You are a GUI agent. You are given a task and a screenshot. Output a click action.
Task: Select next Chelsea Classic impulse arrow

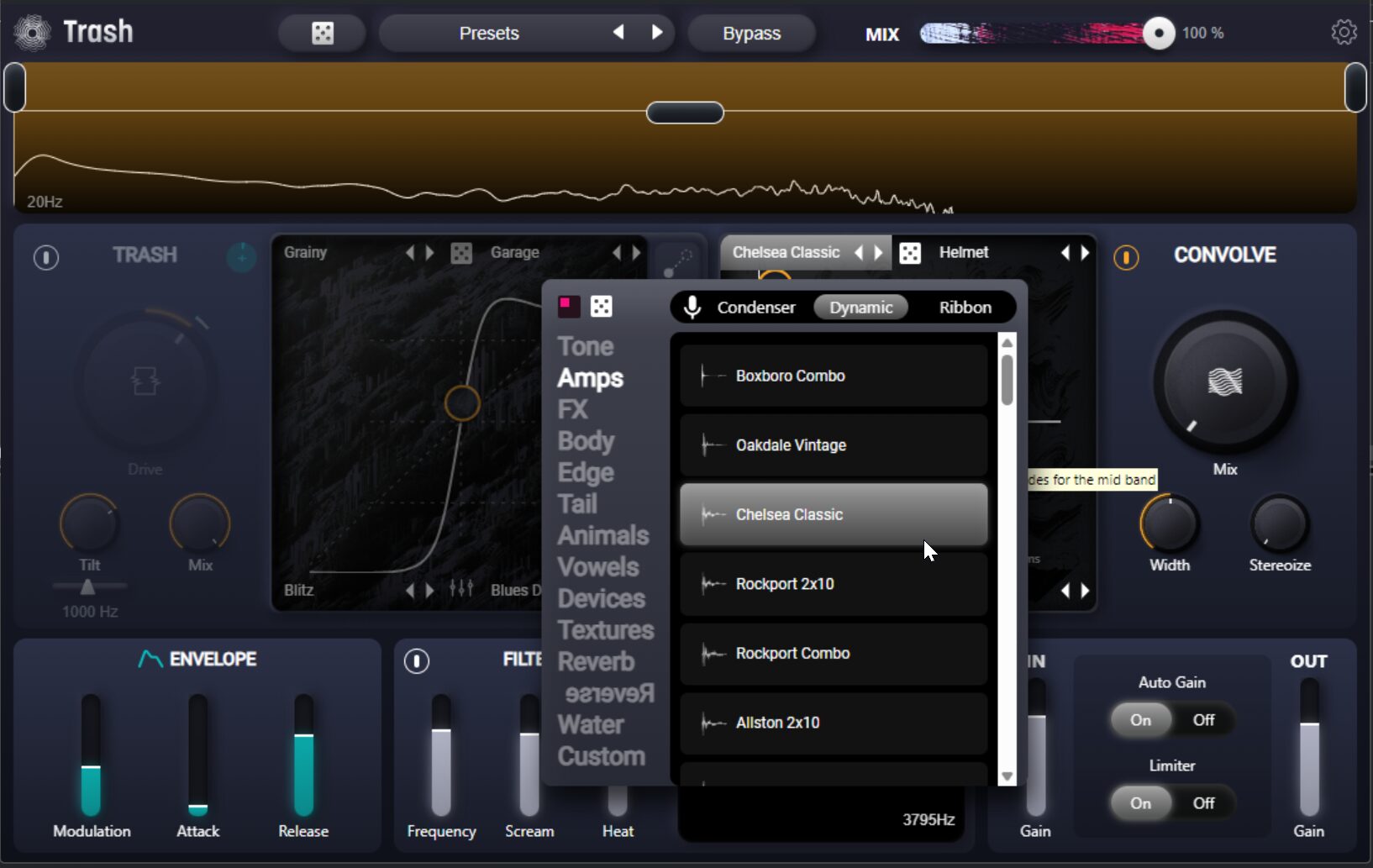tap(879, 252)
